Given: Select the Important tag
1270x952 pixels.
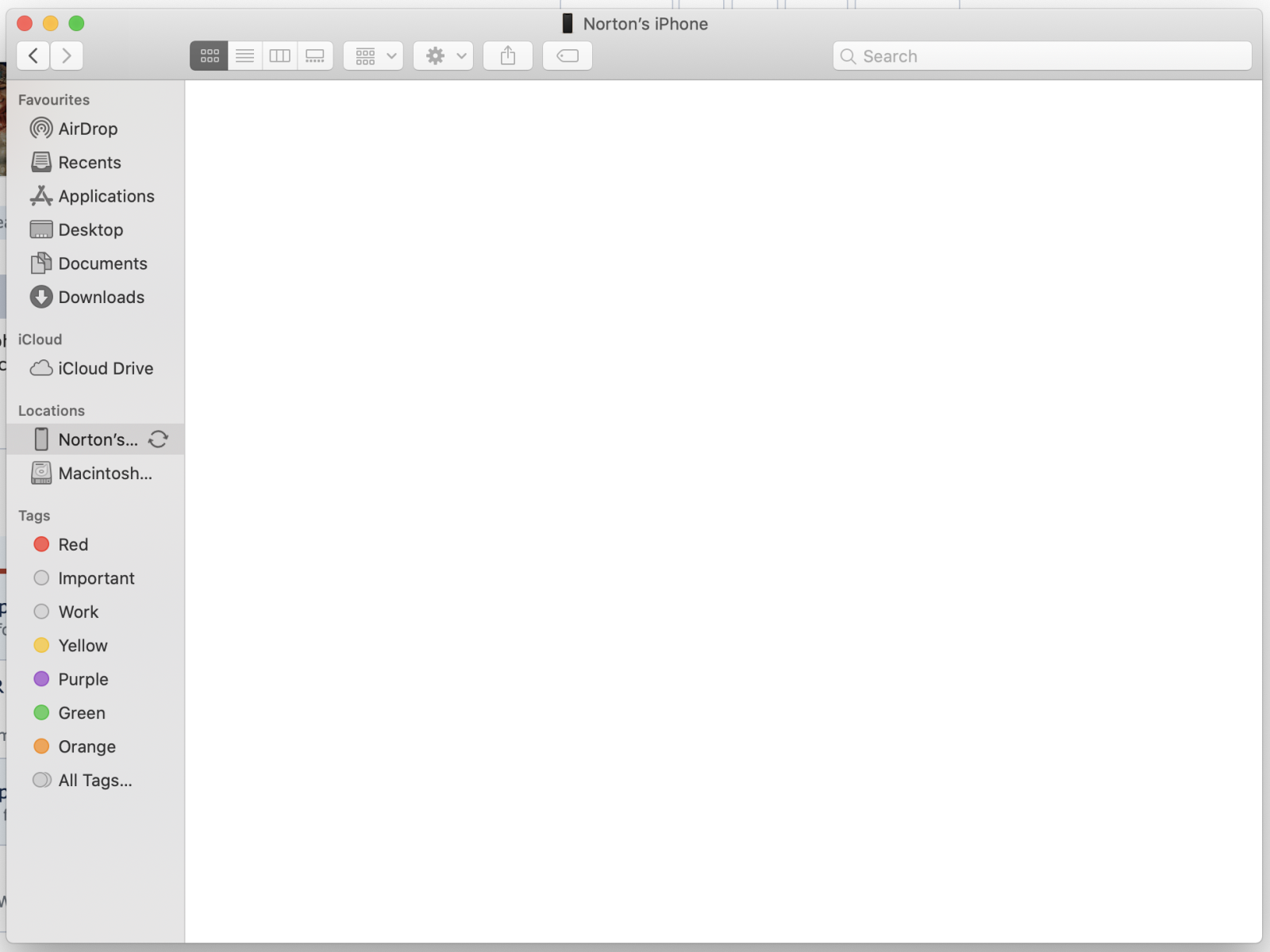Looking at the screenshot, I should click(95, 578).
